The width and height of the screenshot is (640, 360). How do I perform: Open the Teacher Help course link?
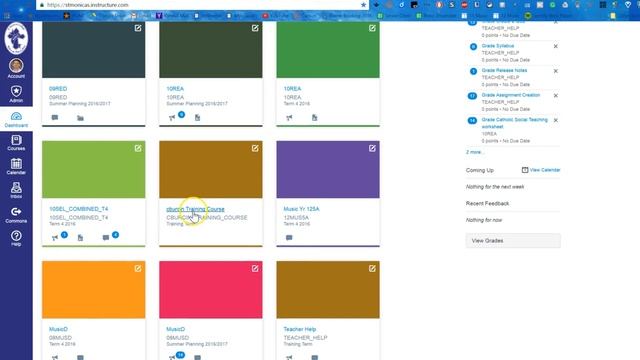(300, 329)
